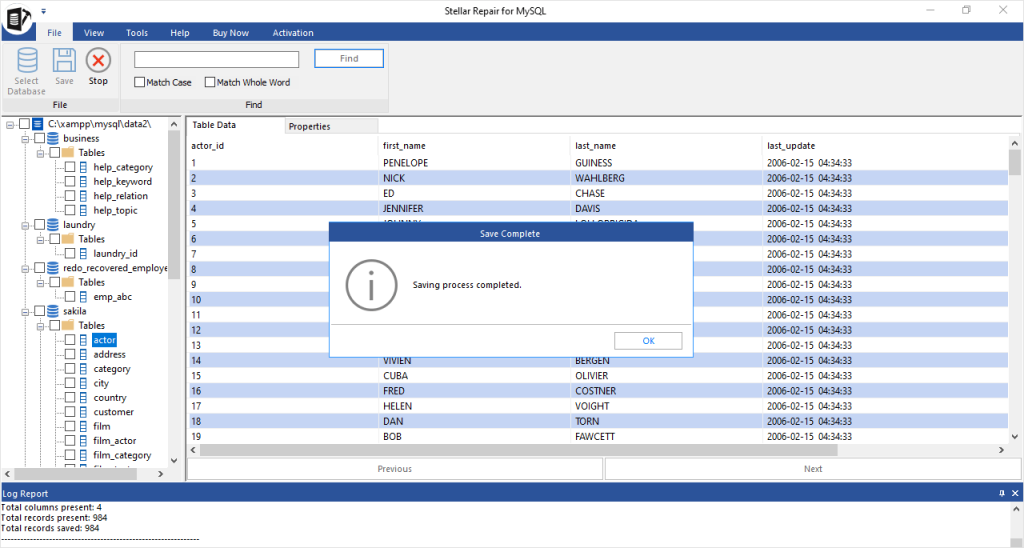The height and width of the screenshot is (548, 1024).
Task: Switch to the Properties tab
Action: pyautogui.click(x=309, y=126)
